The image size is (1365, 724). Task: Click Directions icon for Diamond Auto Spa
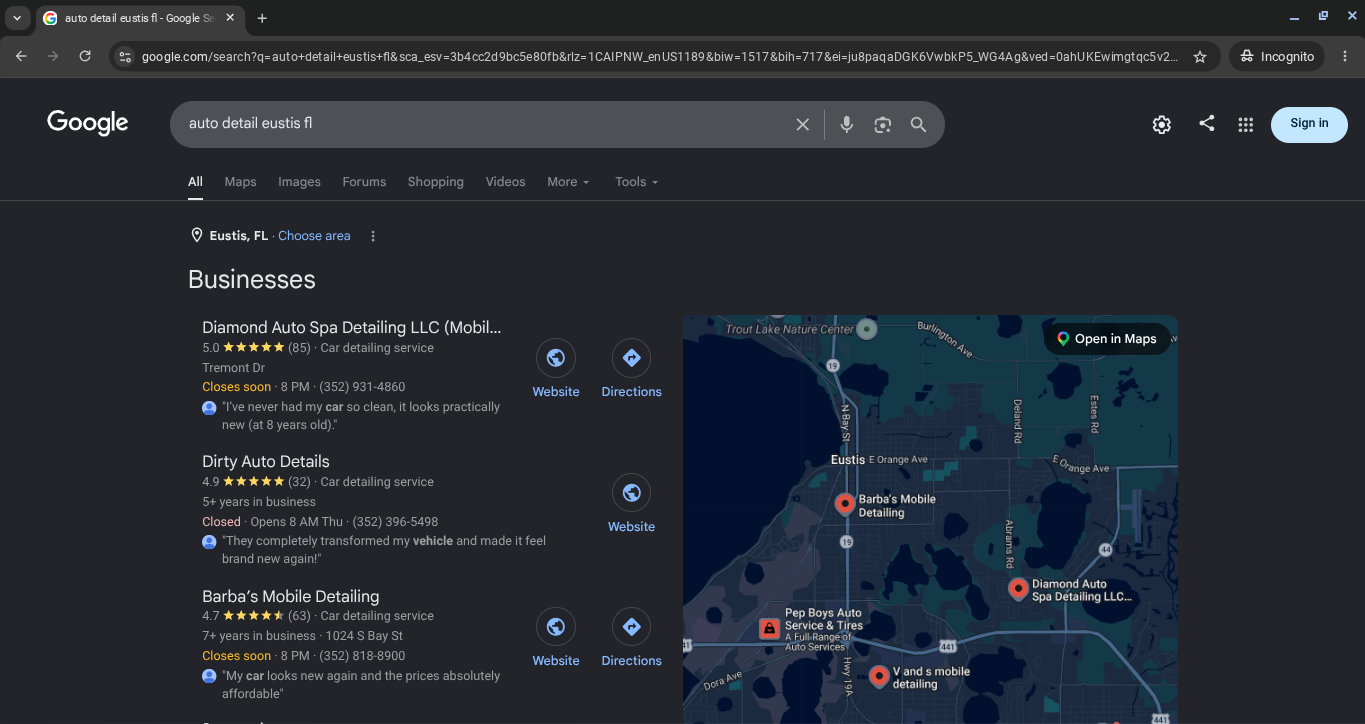click(x=631, y=358)
